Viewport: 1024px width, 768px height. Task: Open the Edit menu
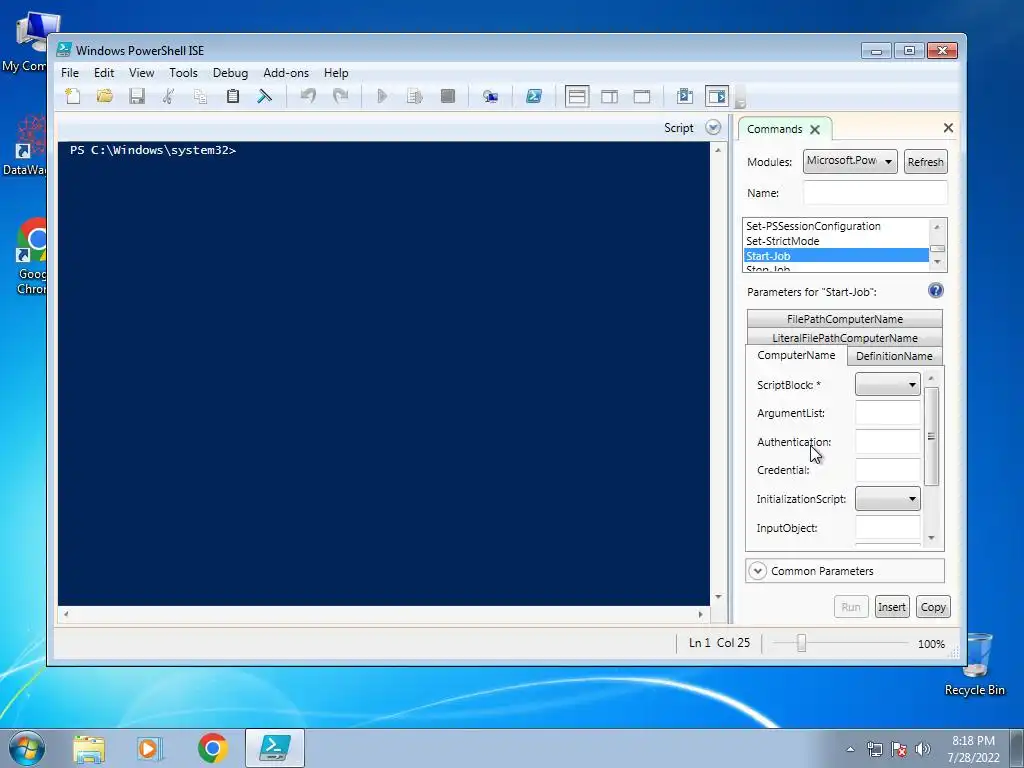(104, 72)
